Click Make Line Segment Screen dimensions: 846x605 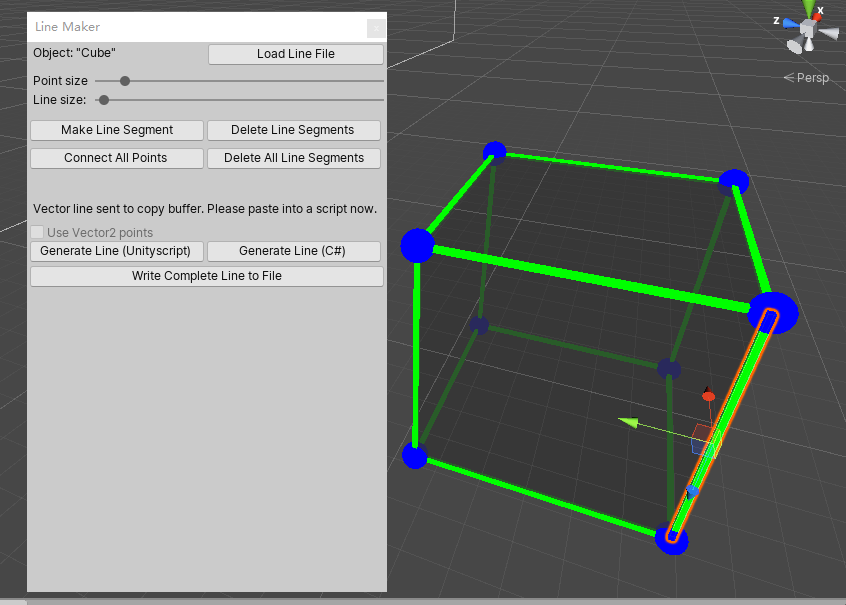click(117, 130)
